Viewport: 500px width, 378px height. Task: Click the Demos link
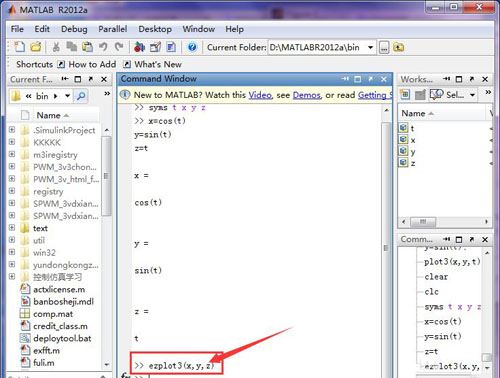click(x=306, y=95)
